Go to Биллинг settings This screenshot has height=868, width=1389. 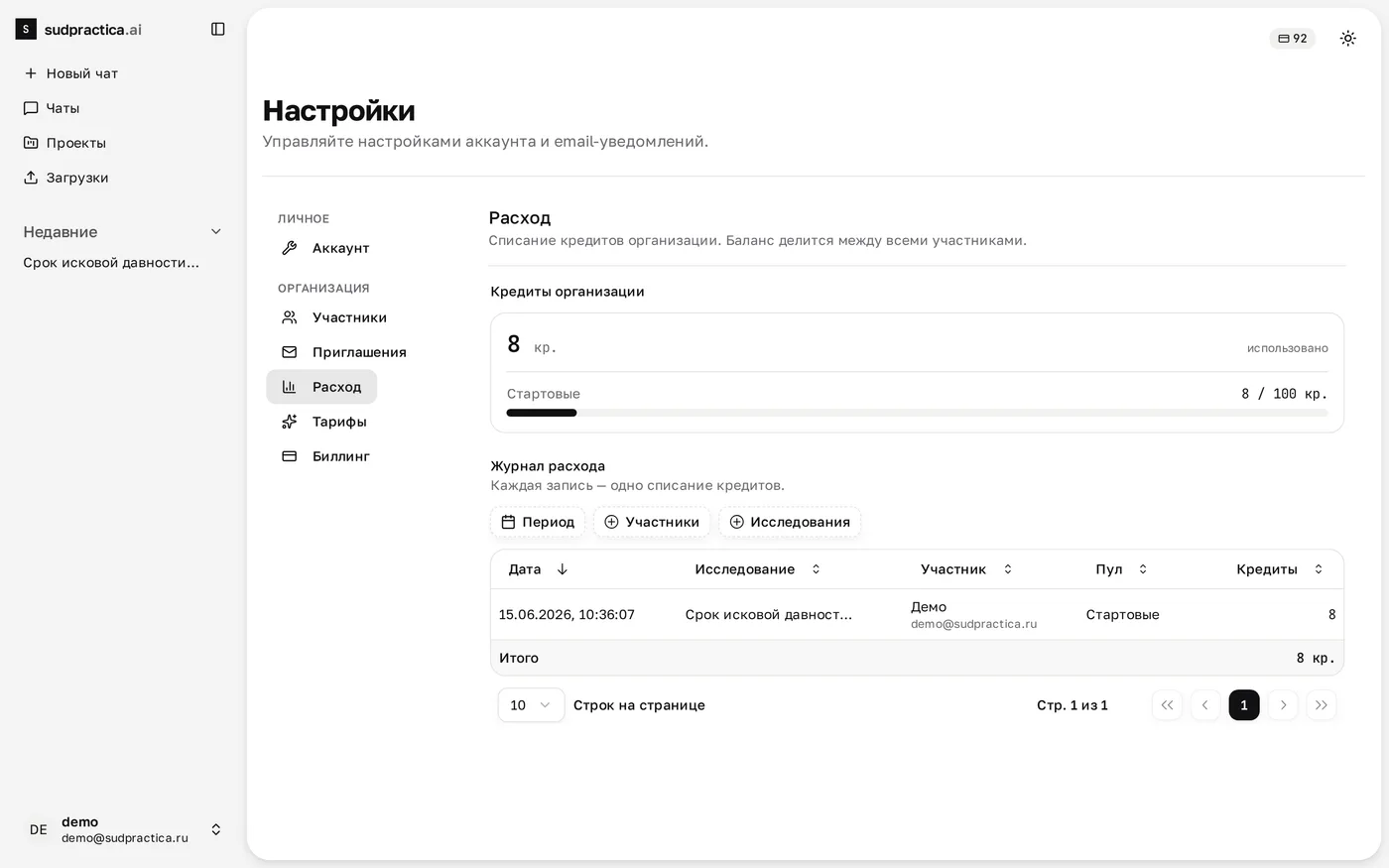pyautogui.click(x=325, y=456)
